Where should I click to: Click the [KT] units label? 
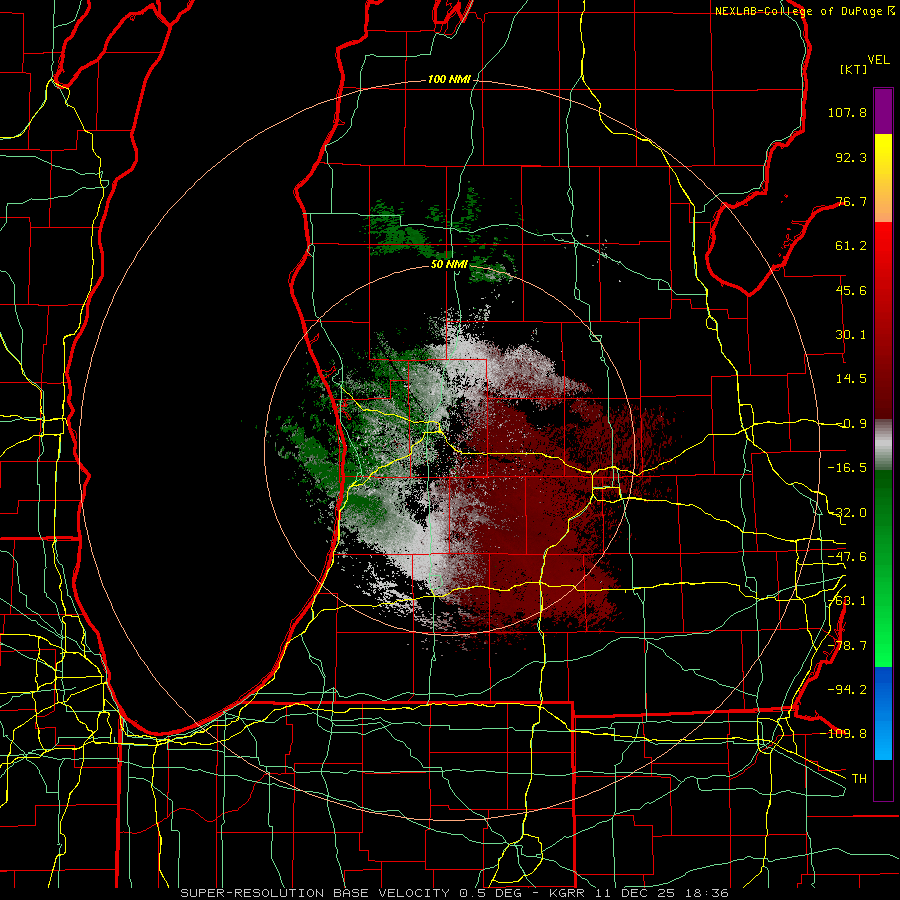(854, 69)
